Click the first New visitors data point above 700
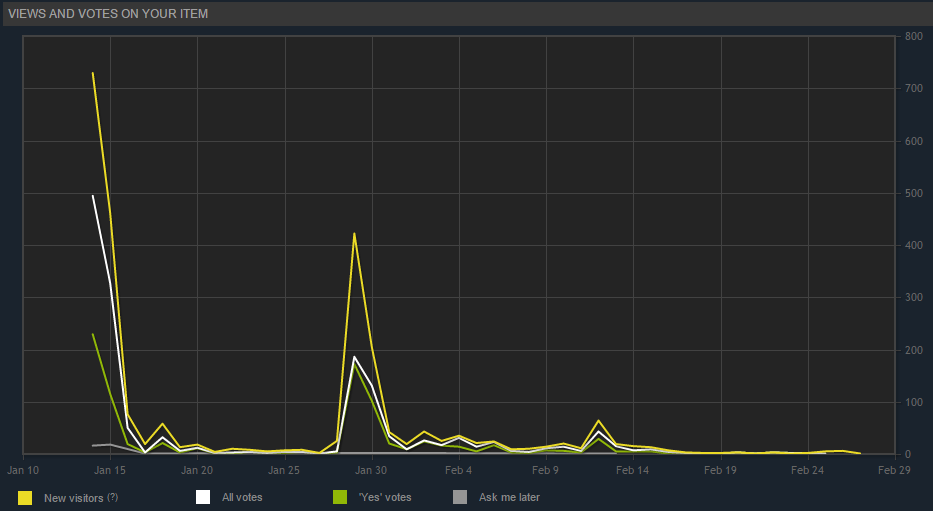The image size is (933, 511). pos(93,73)
